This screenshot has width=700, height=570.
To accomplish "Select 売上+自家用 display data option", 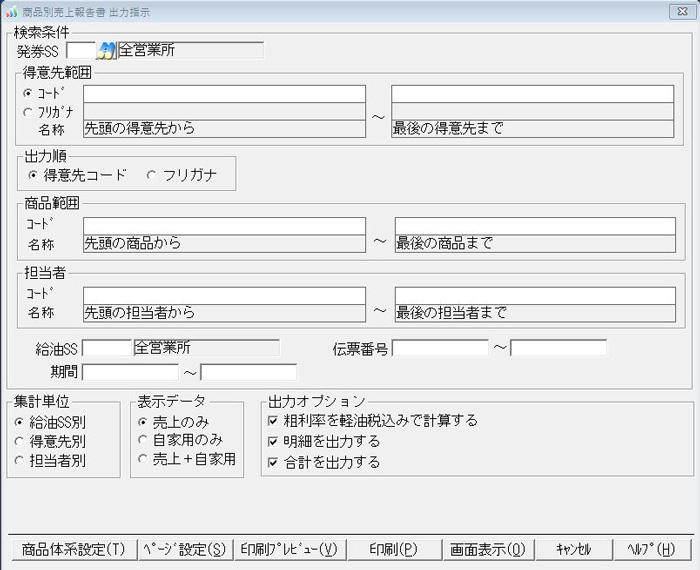I will 144,459.
